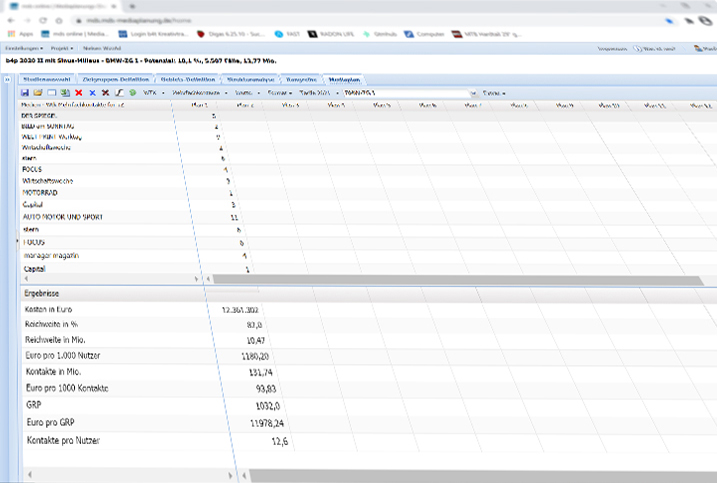The image size is (717, 483).
Task: Open the Tarife 2021 dropdown
Action: [x=319, y=93]
